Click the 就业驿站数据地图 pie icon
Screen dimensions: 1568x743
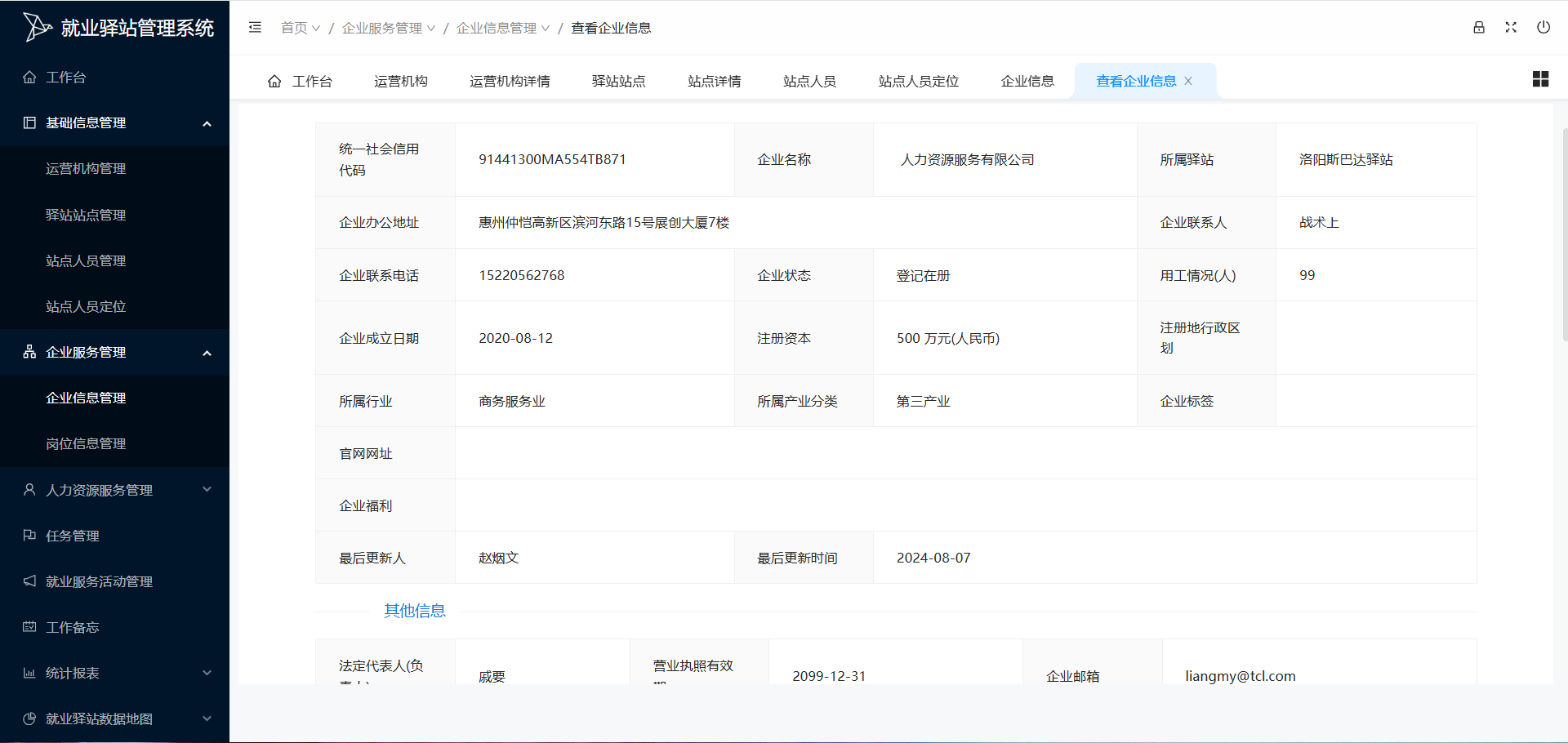coord(29,719)
